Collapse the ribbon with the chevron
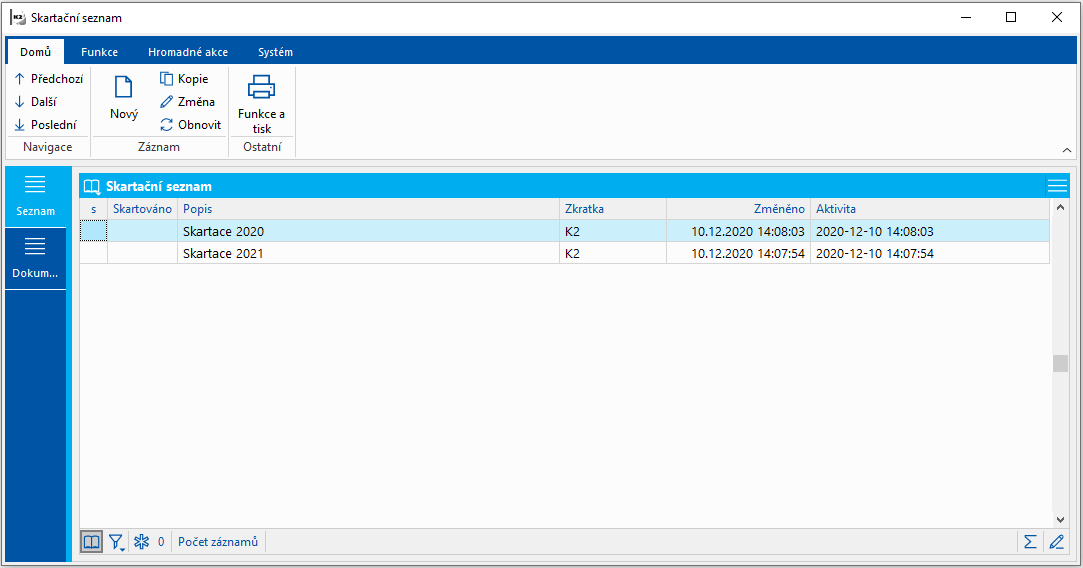Screen dimensions: 1083x568 tap(1066, 150)
